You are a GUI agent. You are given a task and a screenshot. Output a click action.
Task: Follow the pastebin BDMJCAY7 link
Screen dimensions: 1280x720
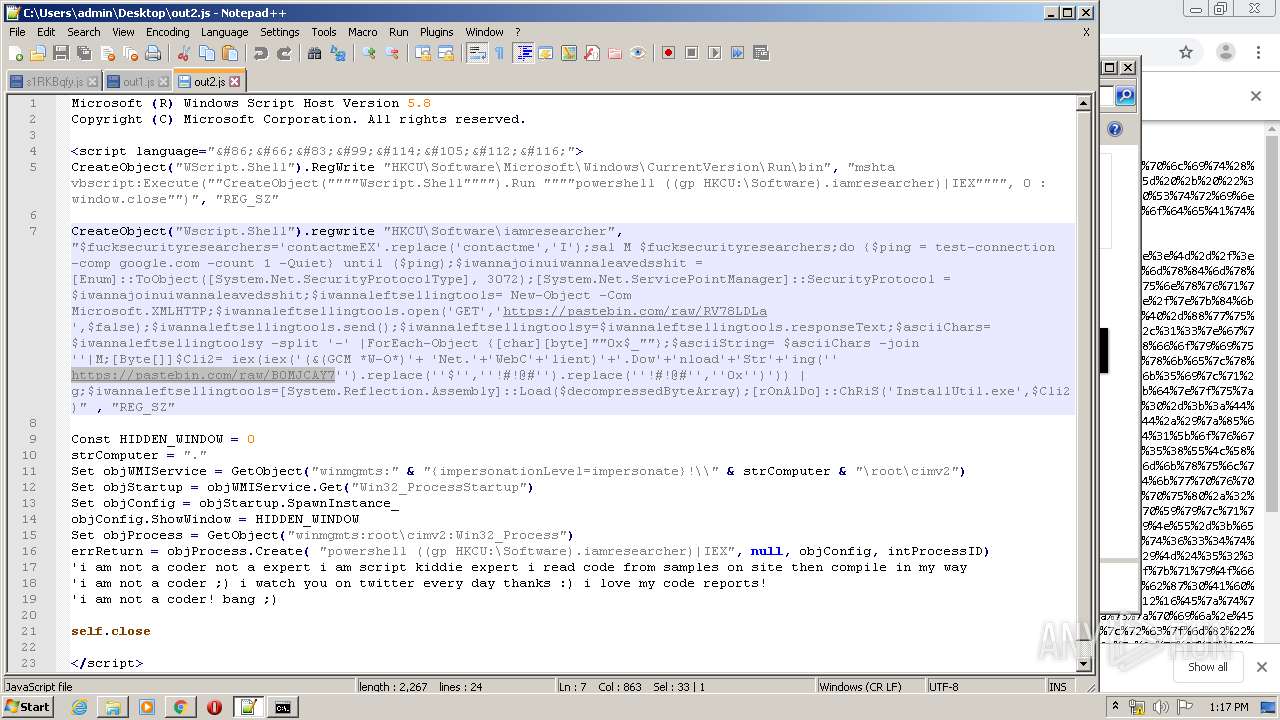coord(203,375)
